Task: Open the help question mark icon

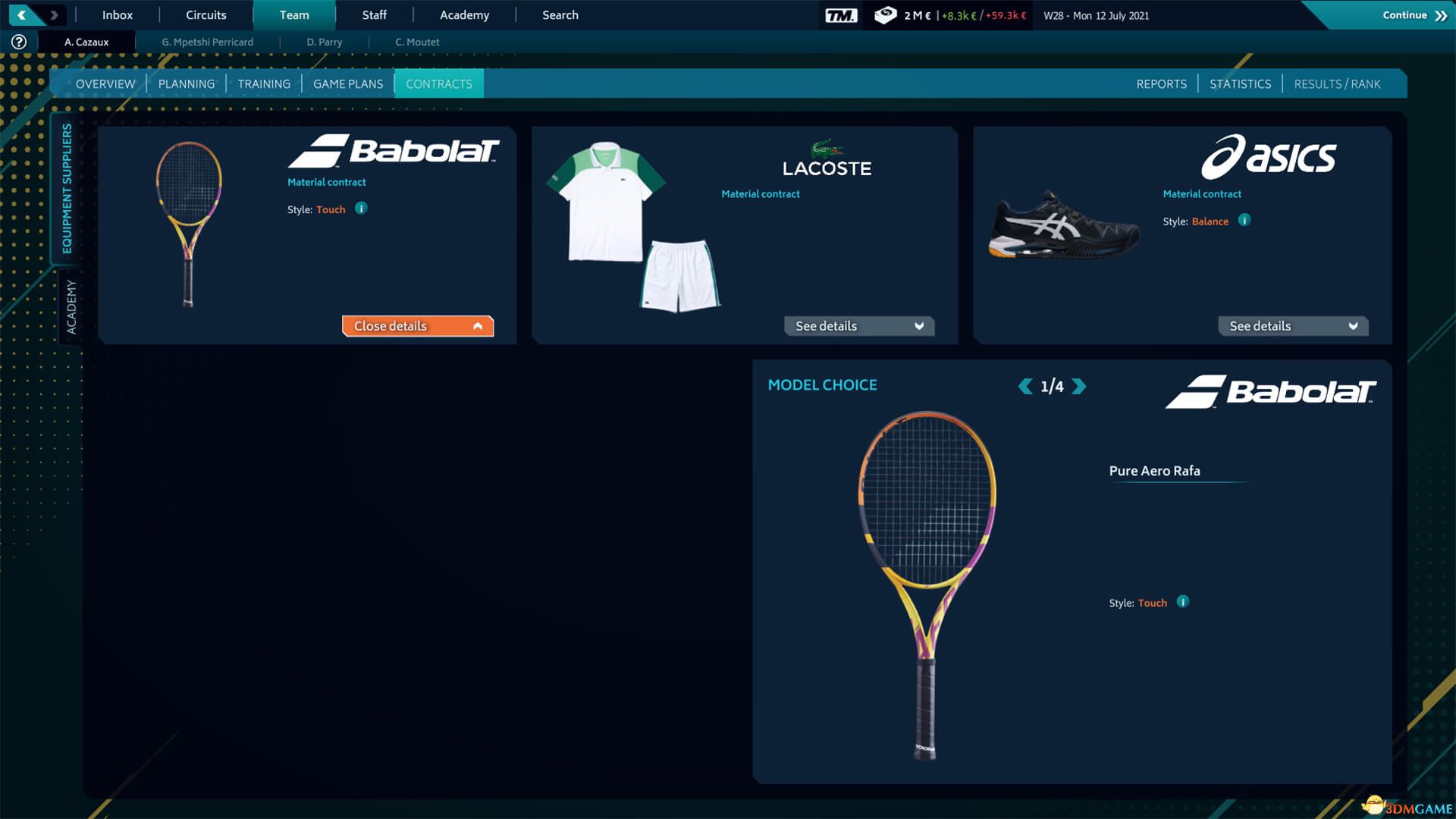Action: (19, 42)
